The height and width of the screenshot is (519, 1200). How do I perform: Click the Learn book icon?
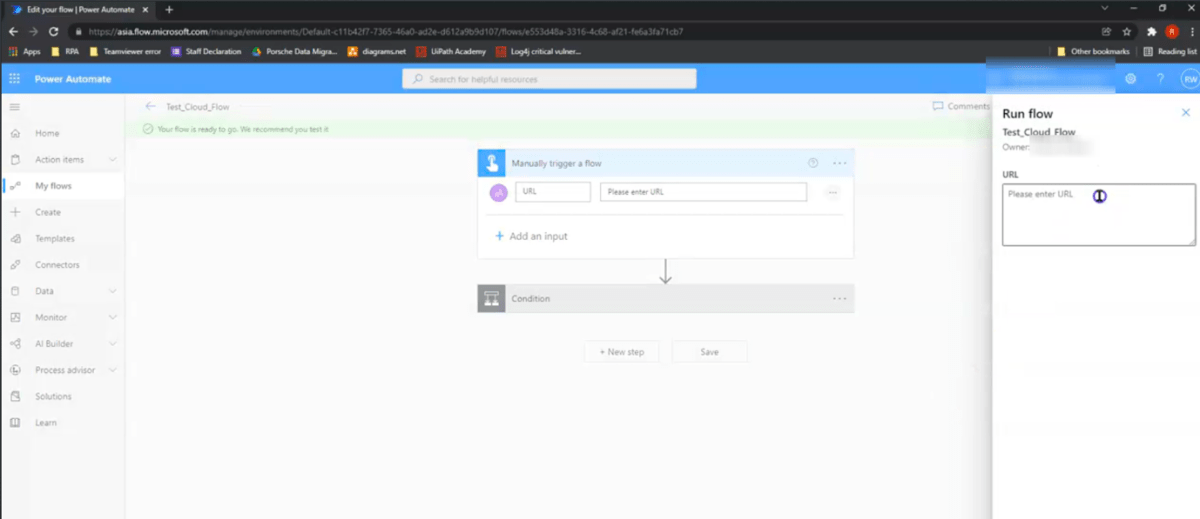tap(15, 423)
